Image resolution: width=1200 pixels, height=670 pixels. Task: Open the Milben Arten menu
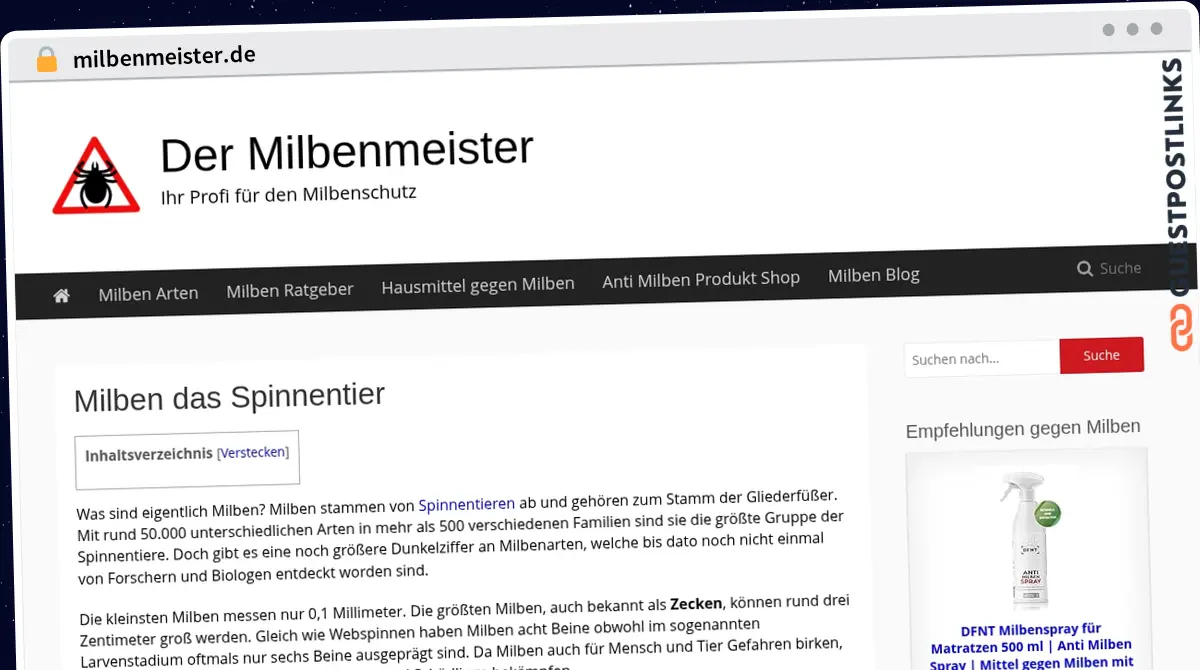pos(148,293)
